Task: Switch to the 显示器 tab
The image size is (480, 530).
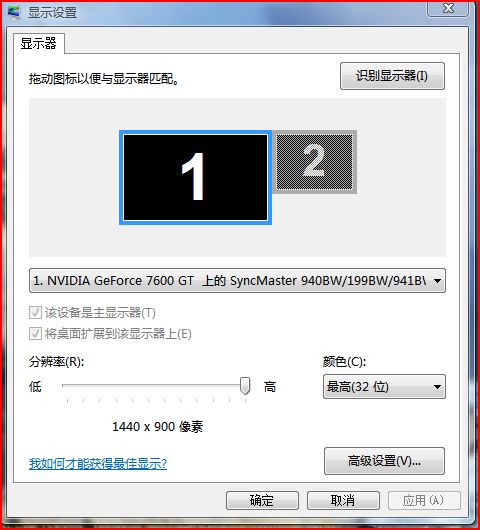Action: [x=39, y=44]
